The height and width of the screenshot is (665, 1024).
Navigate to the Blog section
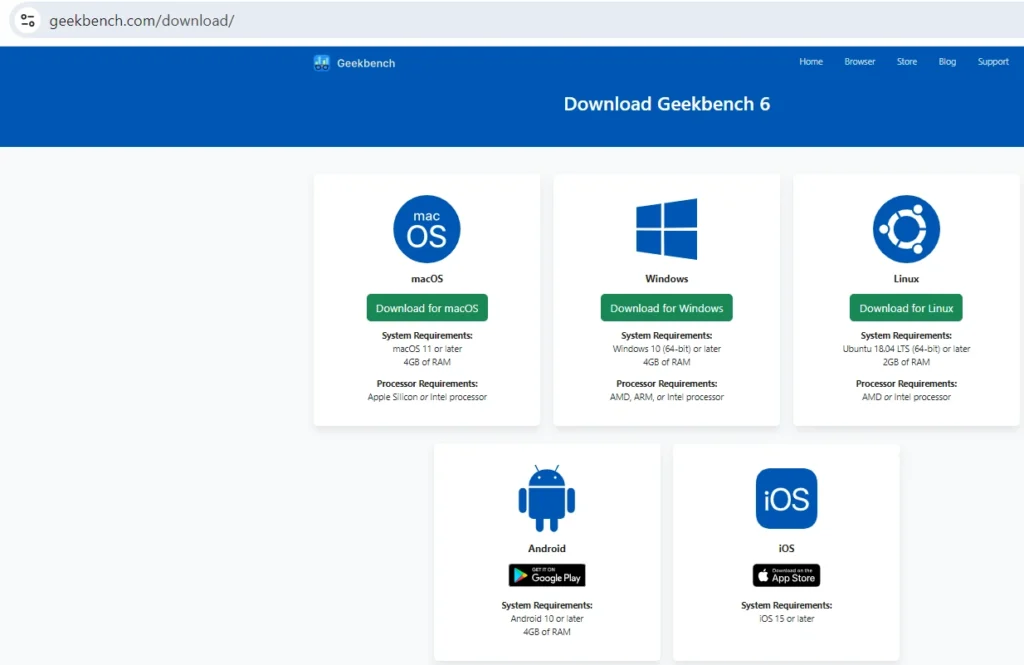(947, 61)
